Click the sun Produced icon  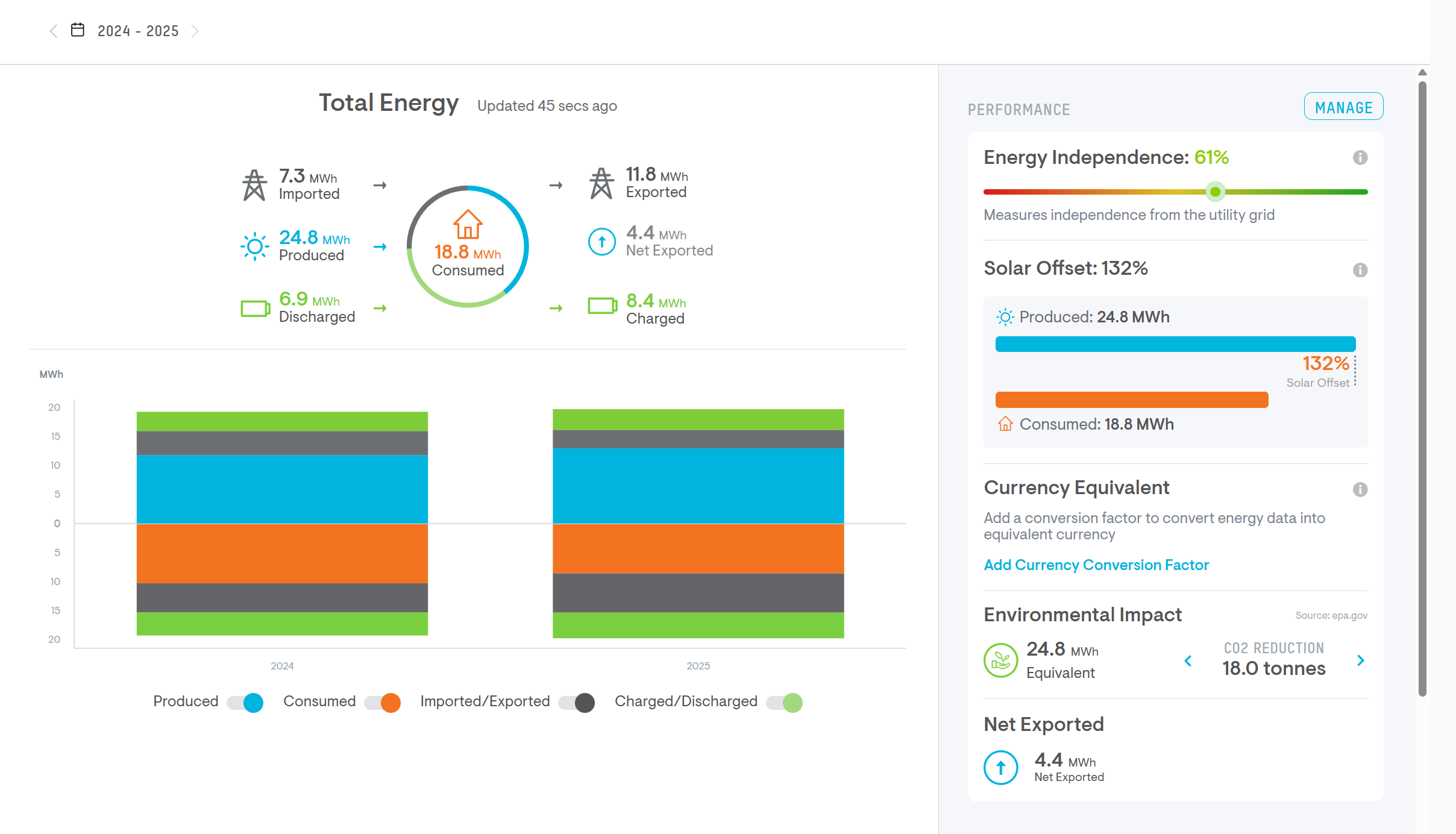[x=254, y=246]
